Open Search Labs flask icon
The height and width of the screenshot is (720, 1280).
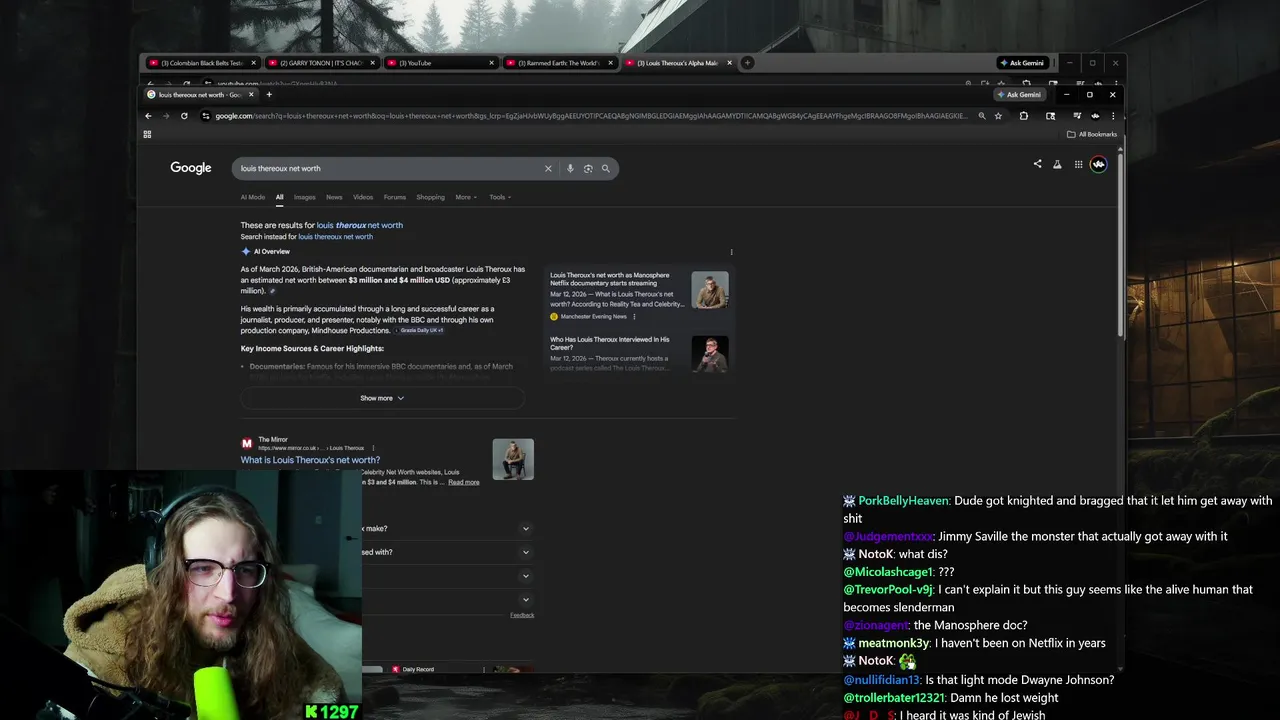pyautogui.click(x=1057, y=164)
